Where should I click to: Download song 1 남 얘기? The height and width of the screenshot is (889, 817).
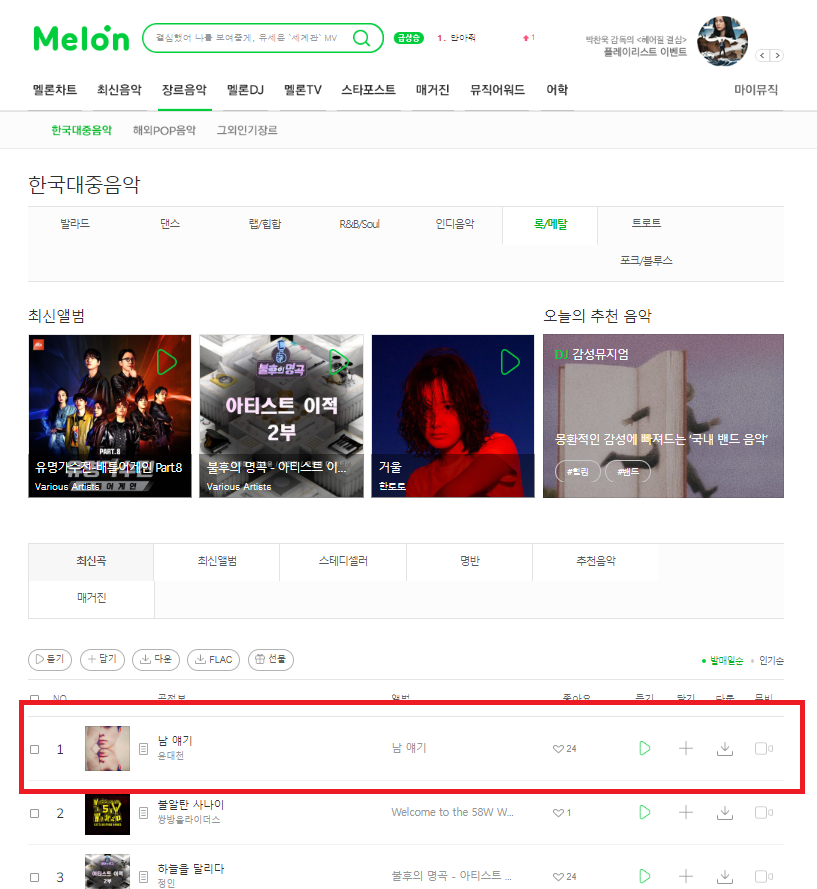[725, 748]
